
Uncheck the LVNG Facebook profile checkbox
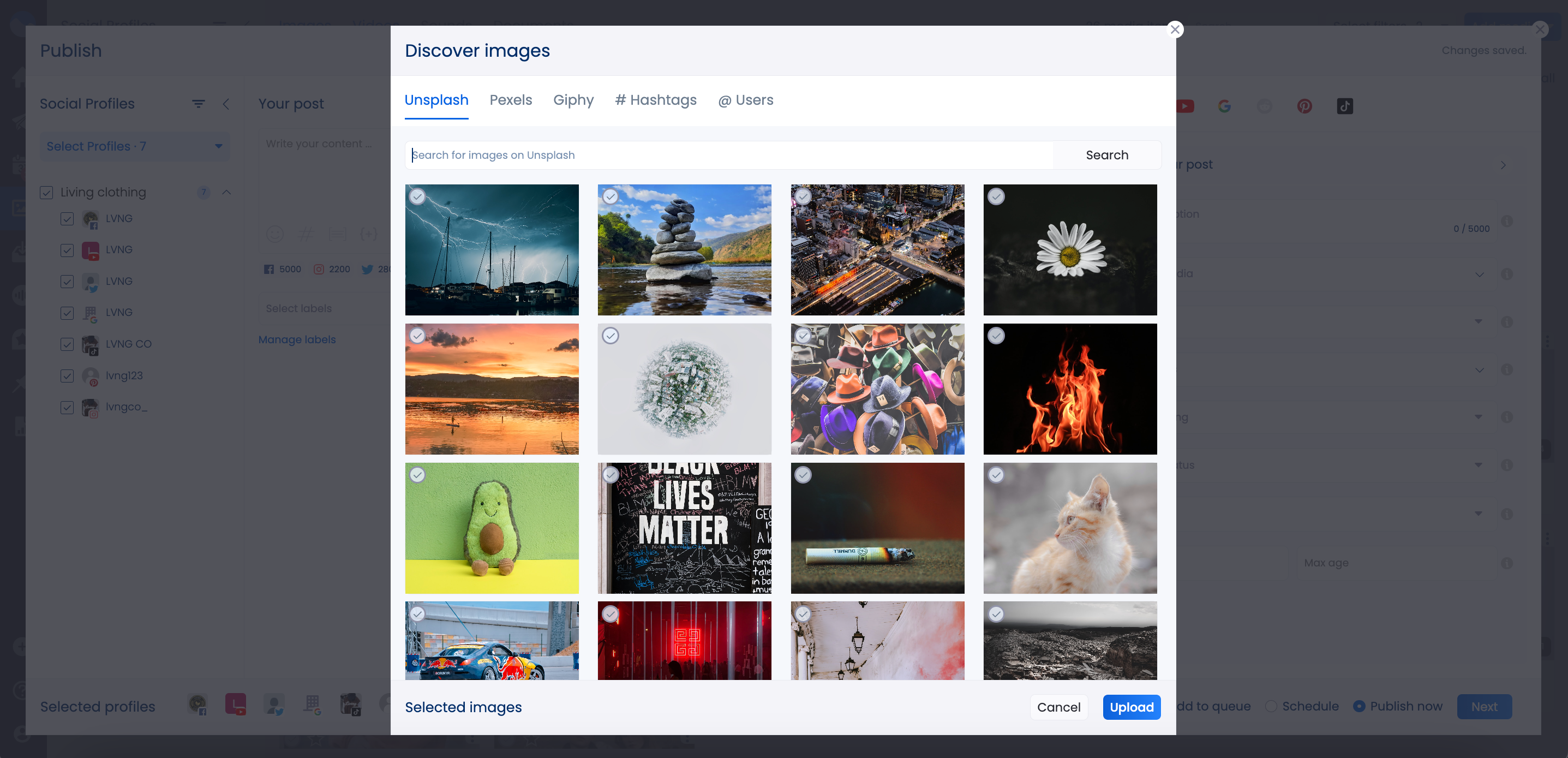click(67, 219)
